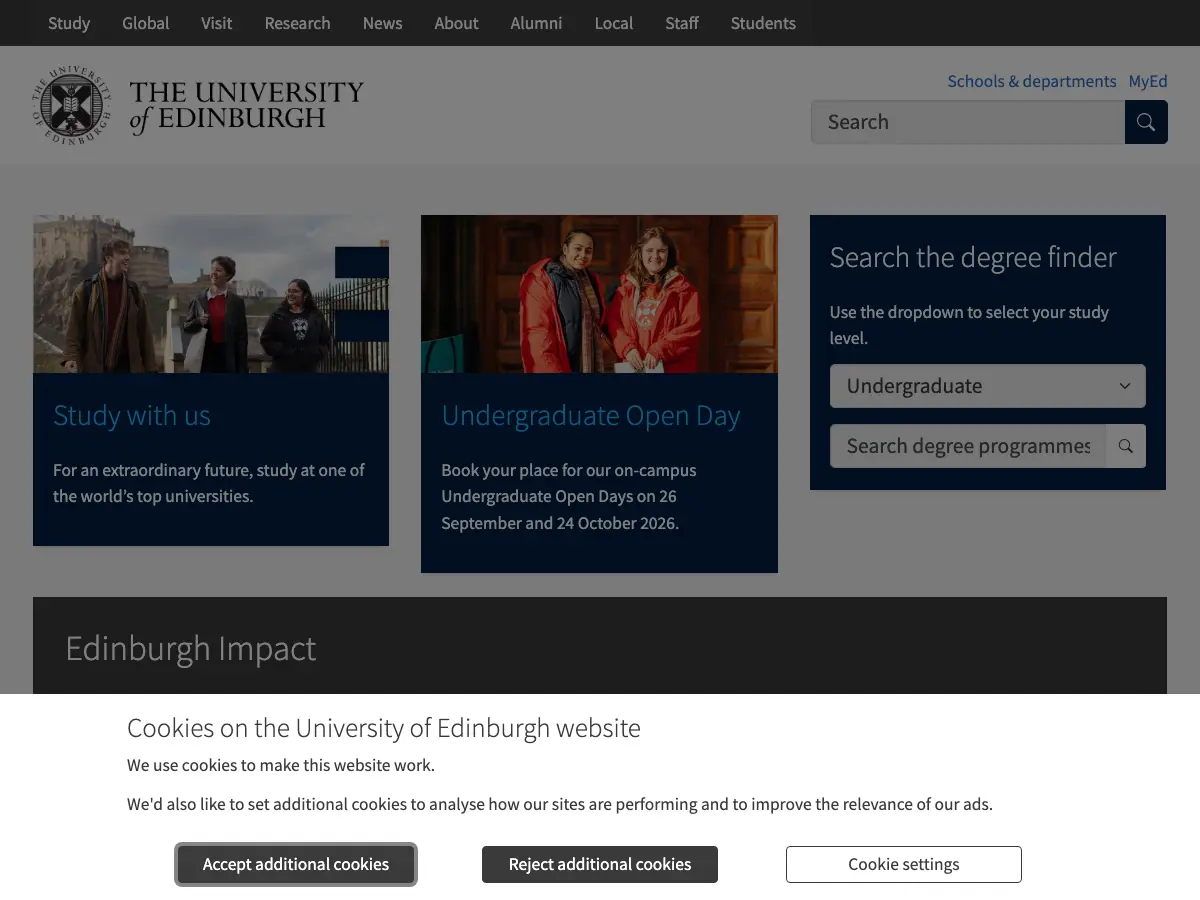Open the Global menu item
Image resolution: width=1200 pixels, height=900 pixels.
(x=146, y=23)
